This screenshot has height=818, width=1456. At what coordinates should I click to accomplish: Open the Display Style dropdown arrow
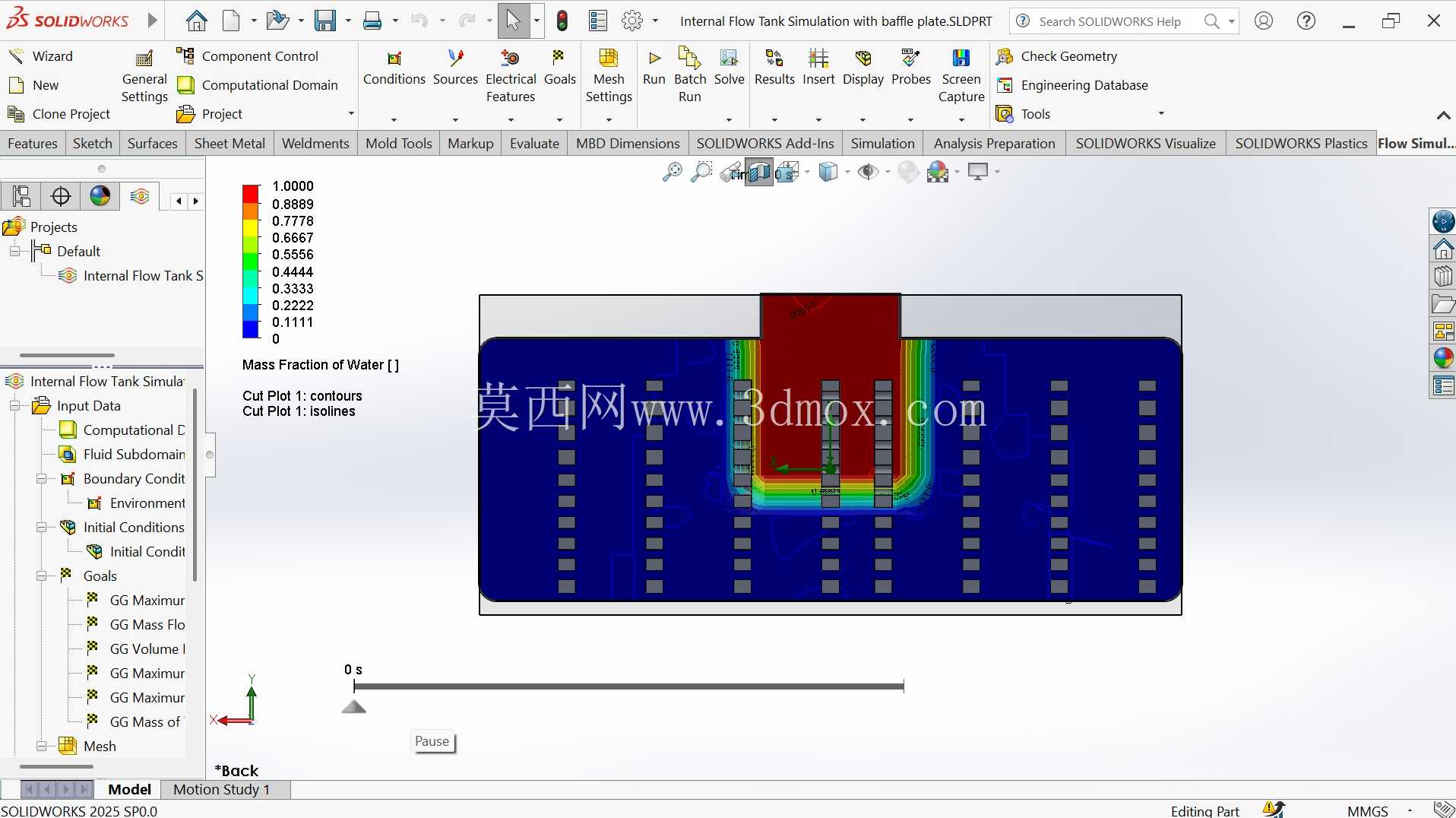point(847,173)
